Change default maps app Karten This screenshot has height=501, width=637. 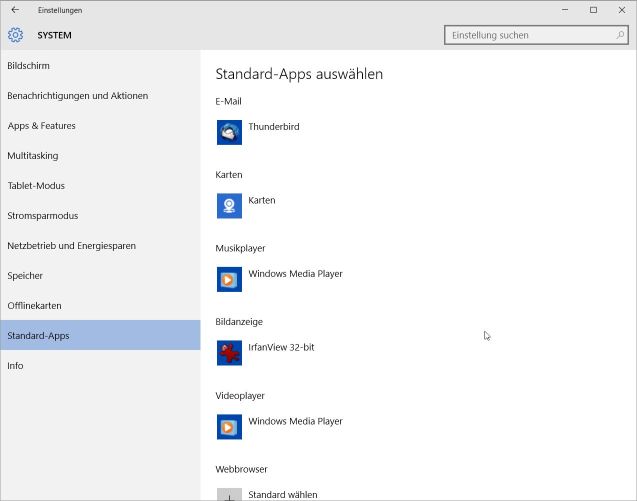pyautogui.click(x=246, y=206)
